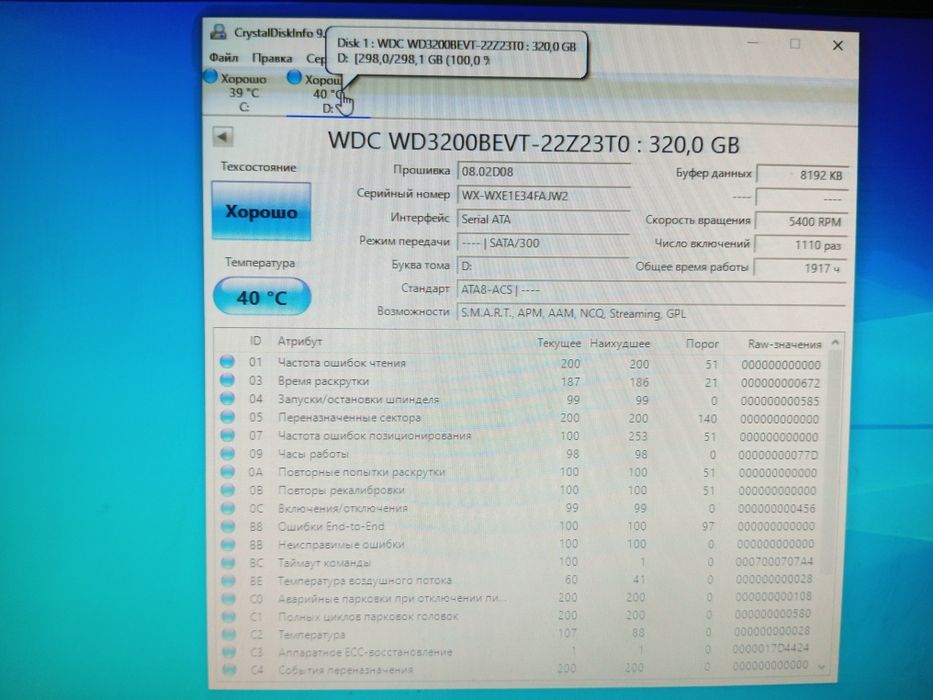The image size is (933, 700).
Task: Click status icon for attribute C0
Action: click(x=228, y=598)
